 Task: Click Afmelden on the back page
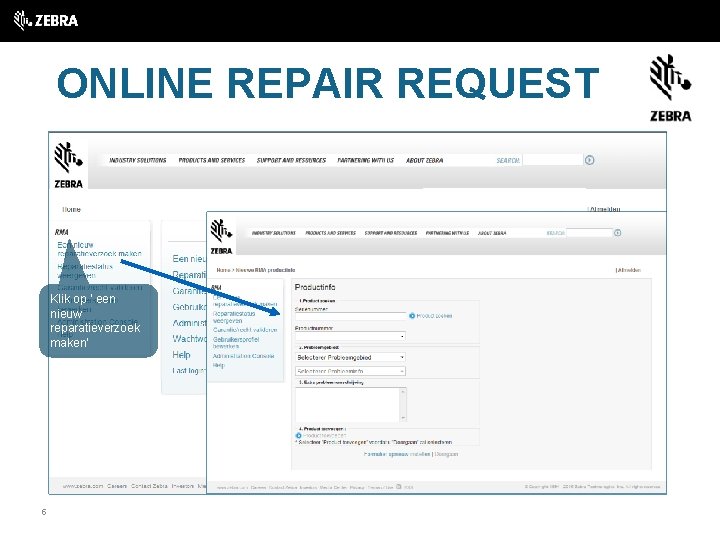point(604,209)
